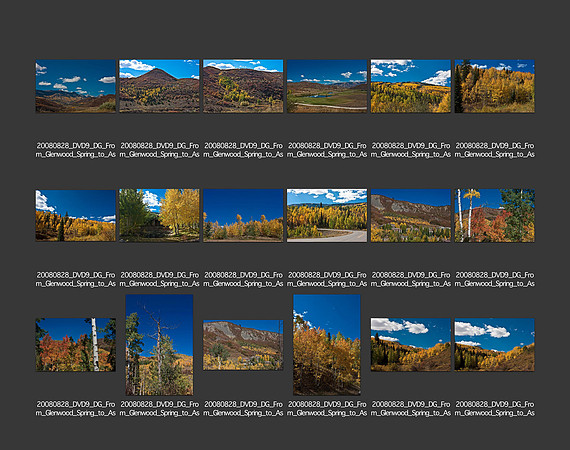Click the filename under the conical mountain peak photo
Screen dimensions: 570x450
159,150
